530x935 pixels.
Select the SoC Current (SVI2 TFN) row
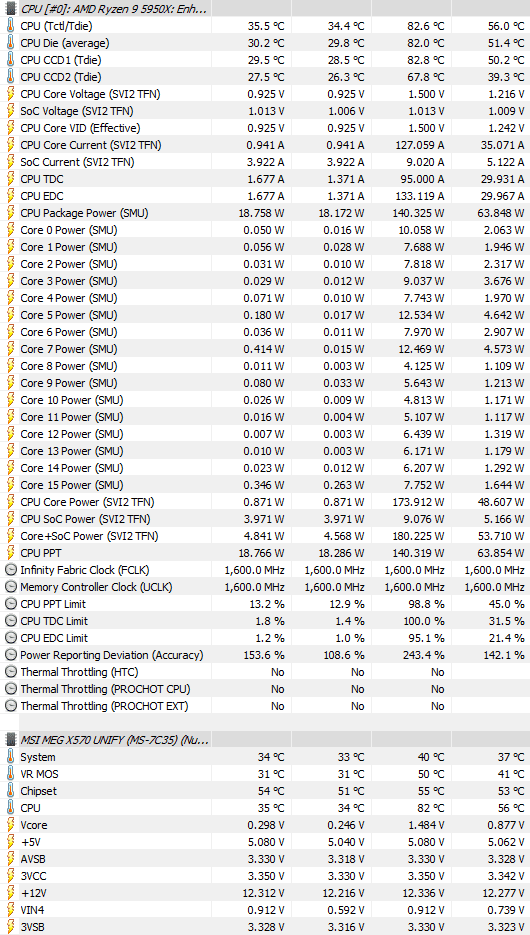[x=265, y=162]
